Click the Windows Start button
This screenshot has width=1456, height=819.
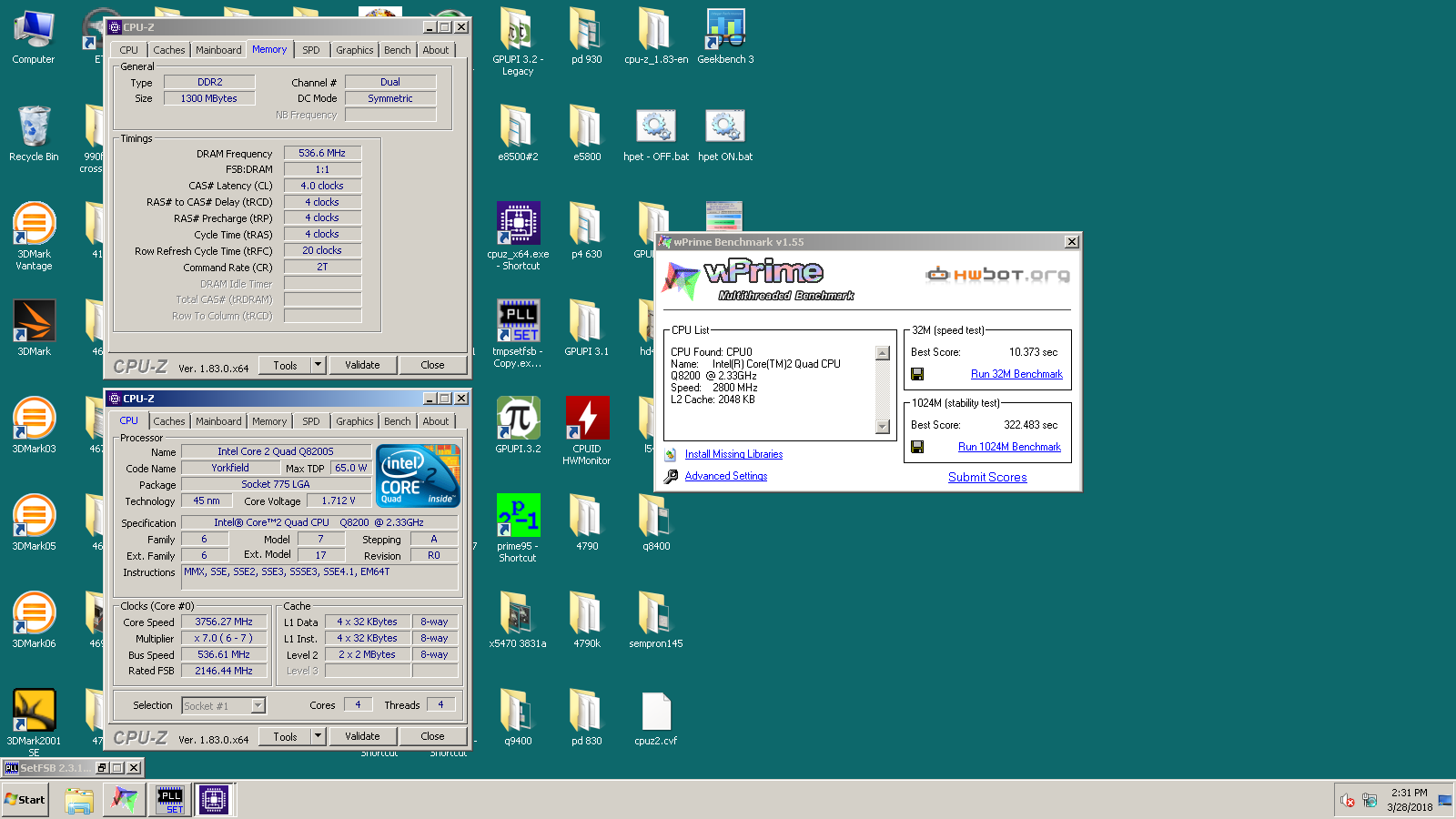pos(25,800)
